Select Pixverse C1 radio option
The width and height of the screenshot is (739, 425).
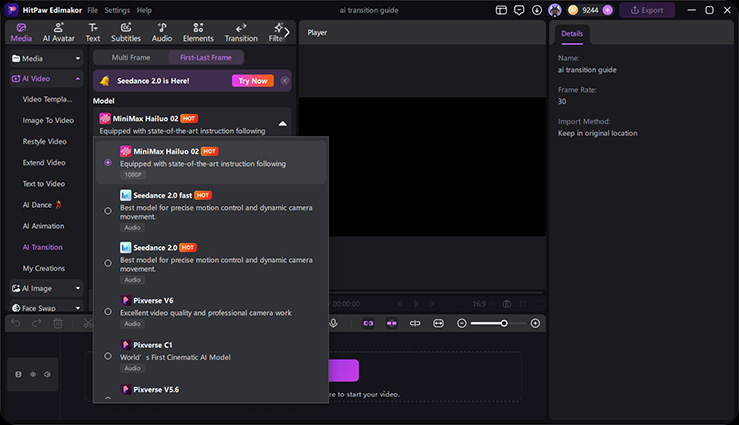pyautogui.click(x=108, y=356)
